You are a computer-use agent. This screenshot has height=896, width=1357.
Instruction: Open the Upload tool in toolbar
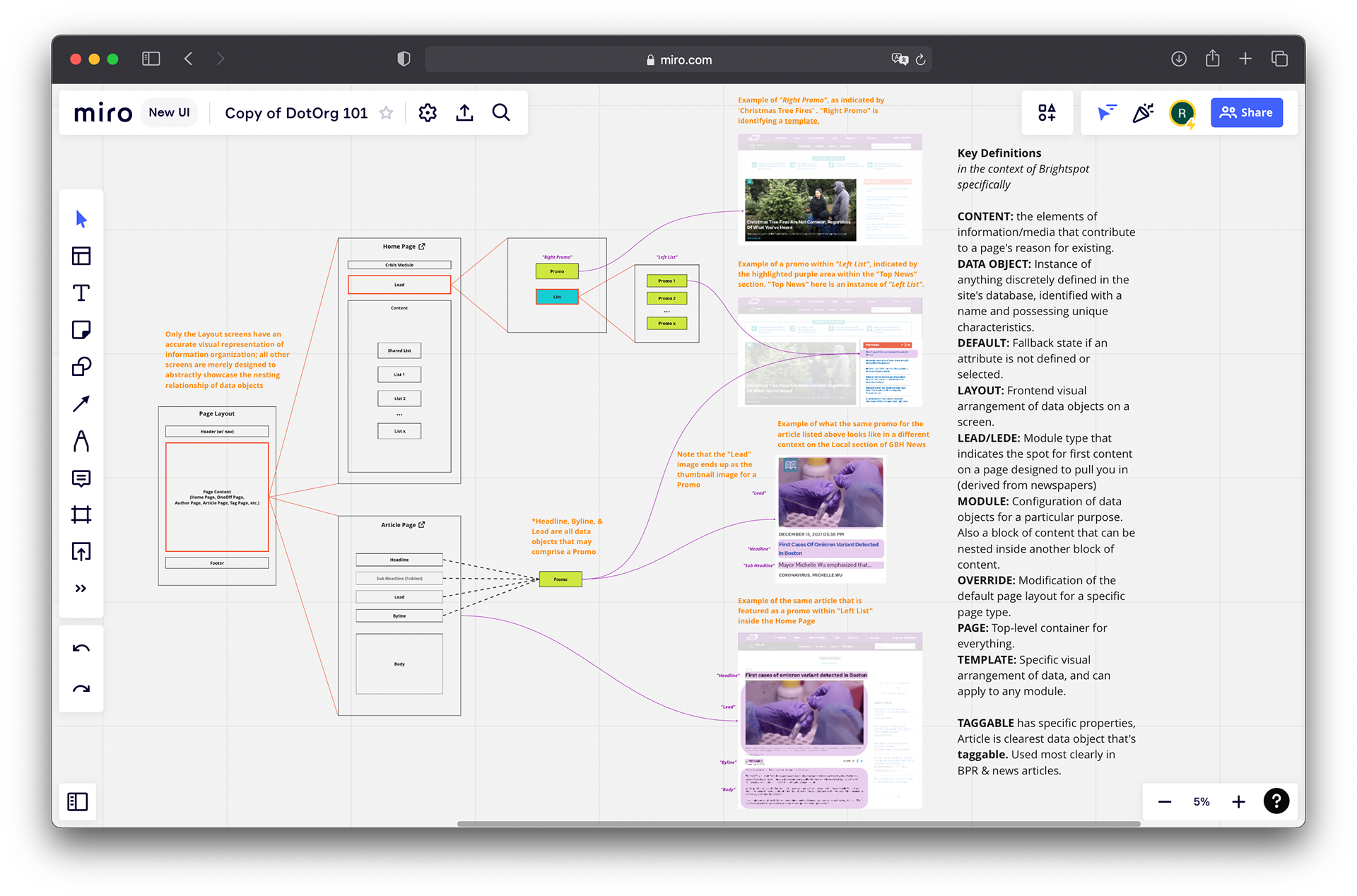(81, 551)
